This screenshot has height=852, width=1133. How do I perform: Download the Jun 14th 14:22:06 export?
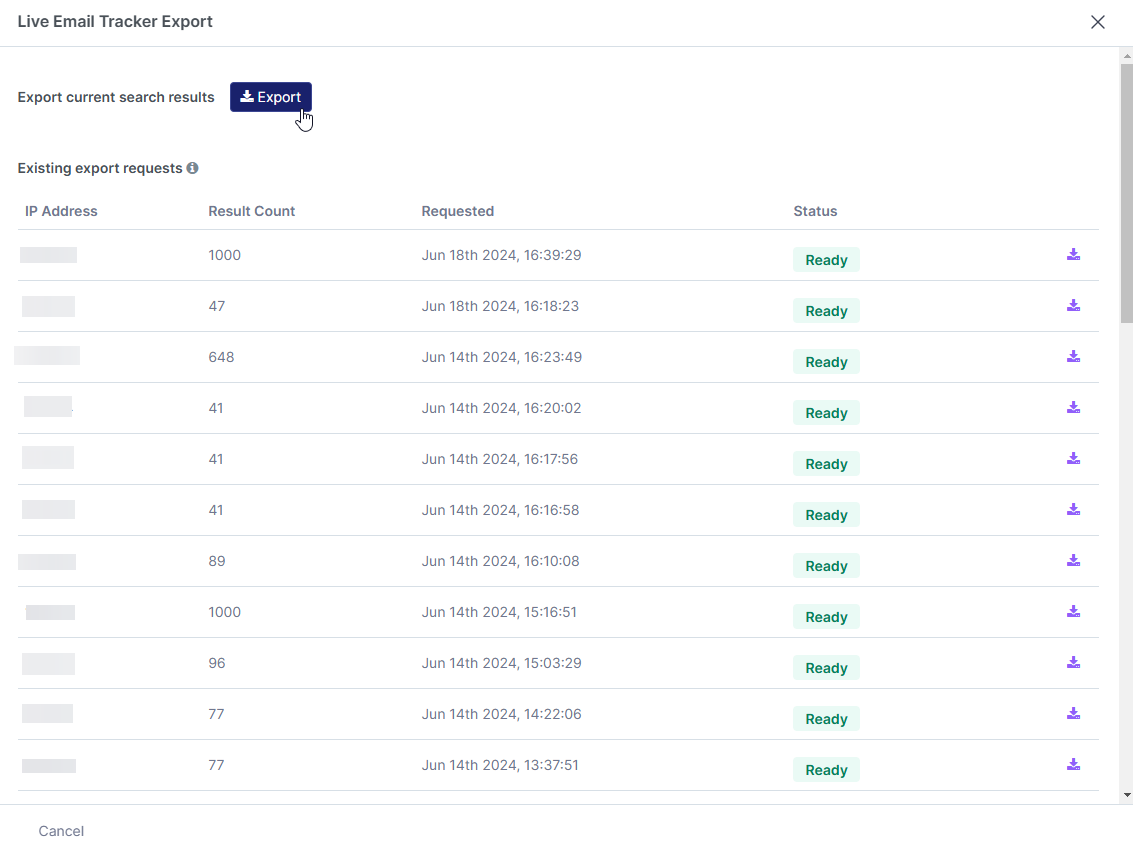[x=1073, y=713]
